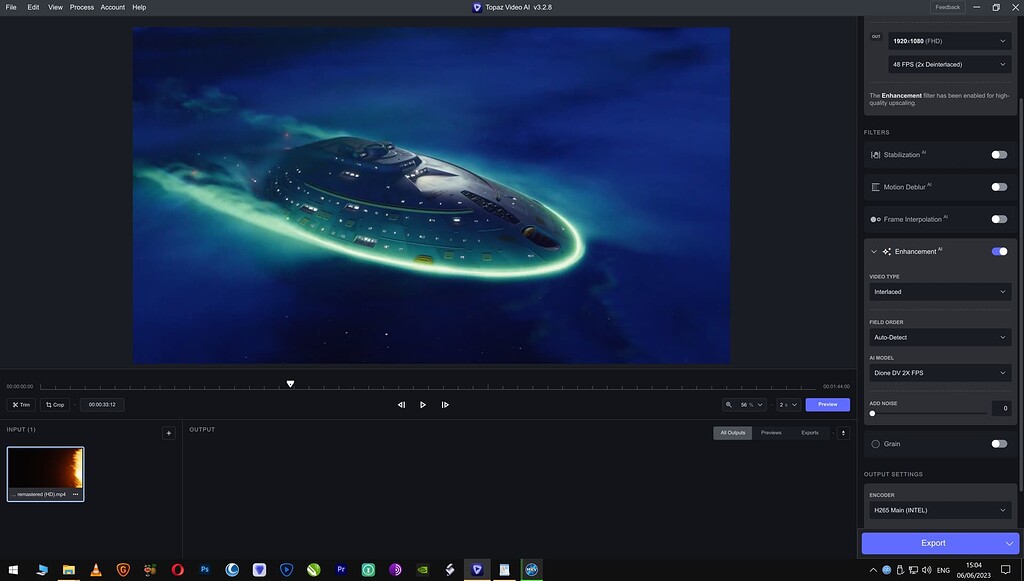Click the Add Noise value field
Image resolution: width=1024 pixels, height=581 pixels.
[x=1002, y=408]
